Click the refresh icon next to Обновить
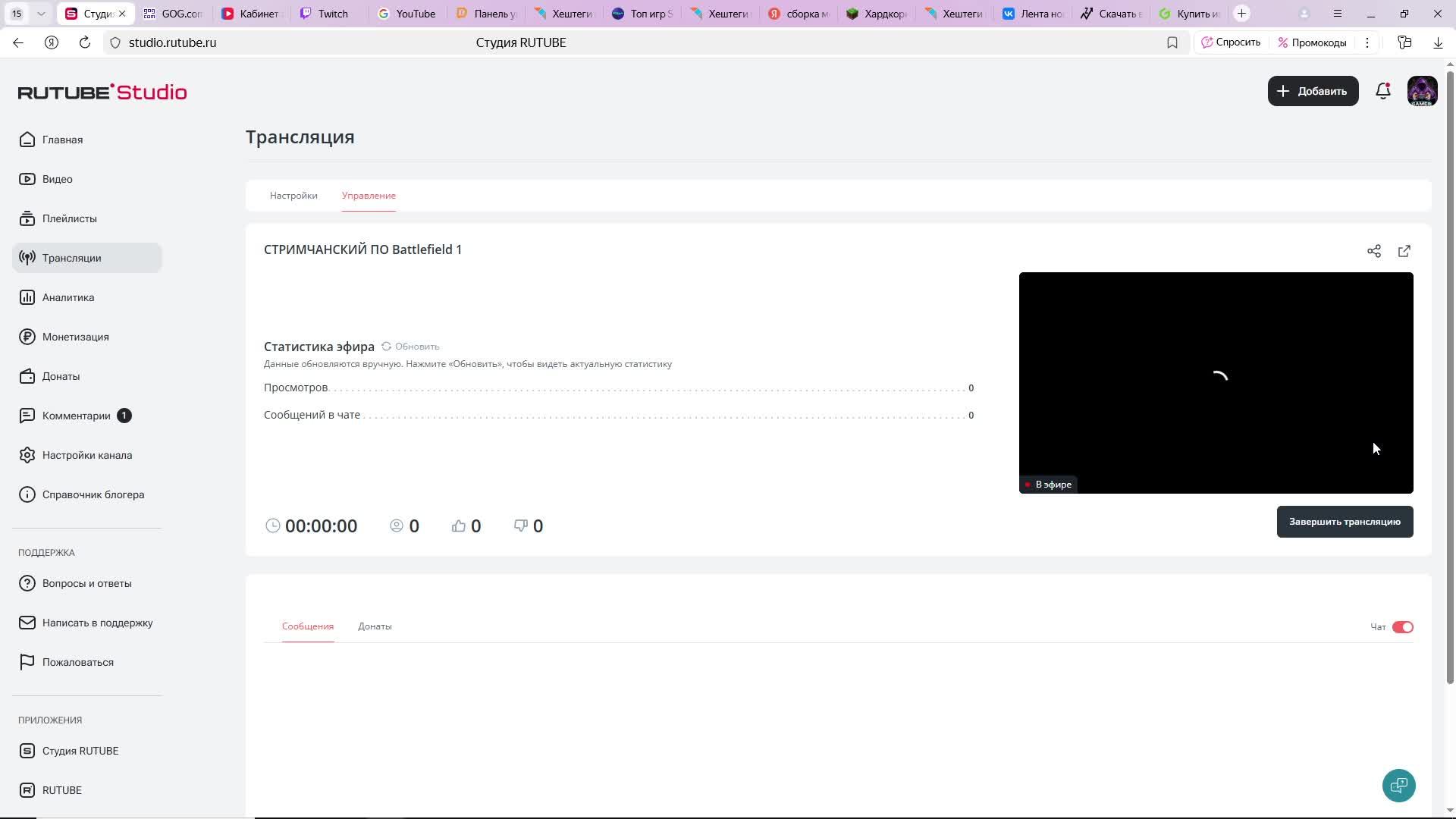This screenshot has height=819, width=1456. click(386, 347)
